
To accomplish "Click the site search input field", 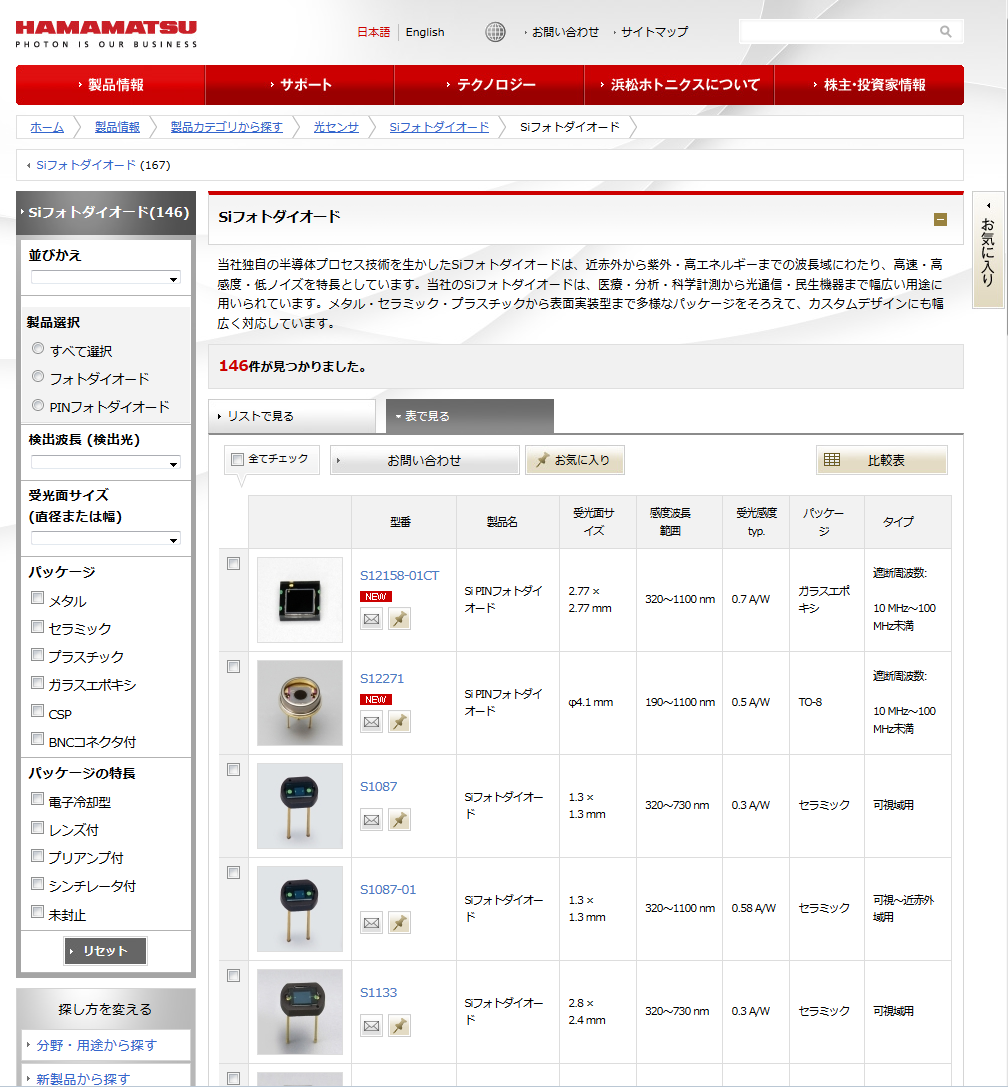I will (838, 32).
